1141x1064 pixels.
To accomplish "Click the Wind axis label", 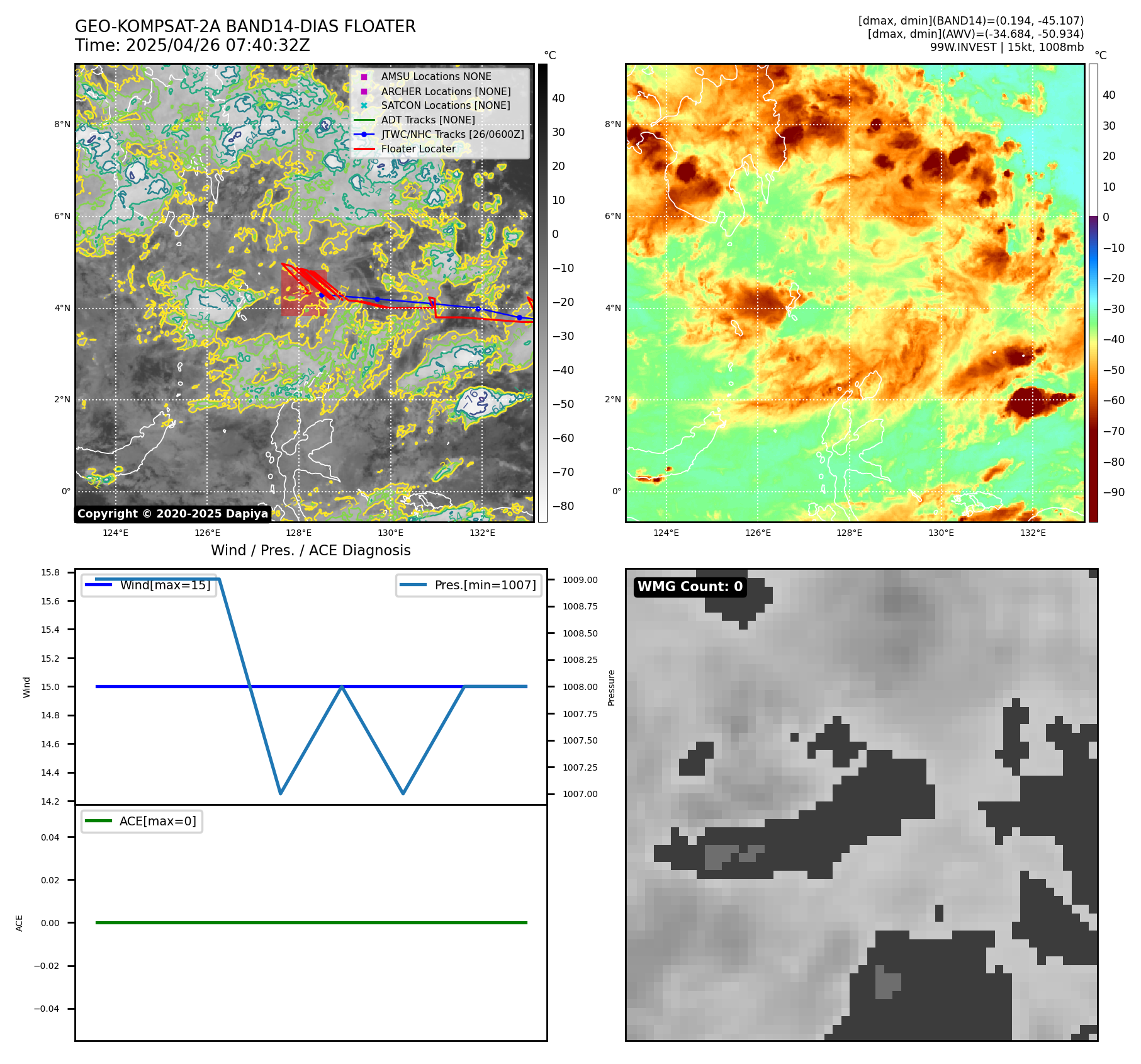I will point(26,687).
